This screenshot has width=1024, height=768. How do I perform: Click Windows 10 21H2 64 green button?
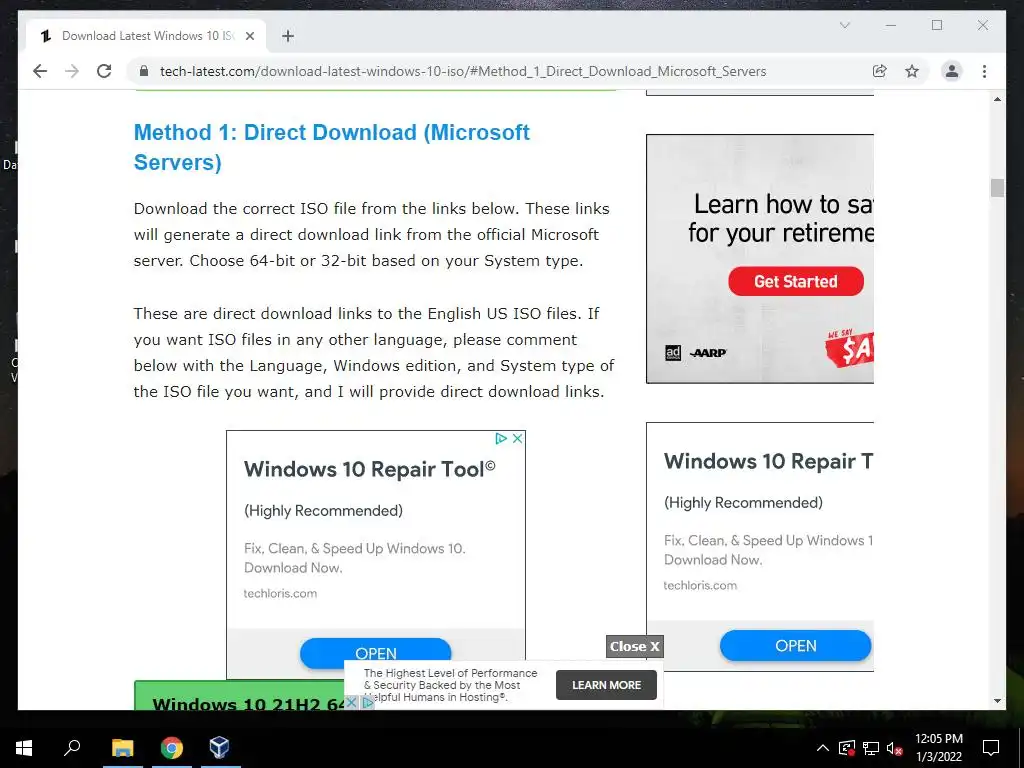pyautogui.click(x=238, y=696)
